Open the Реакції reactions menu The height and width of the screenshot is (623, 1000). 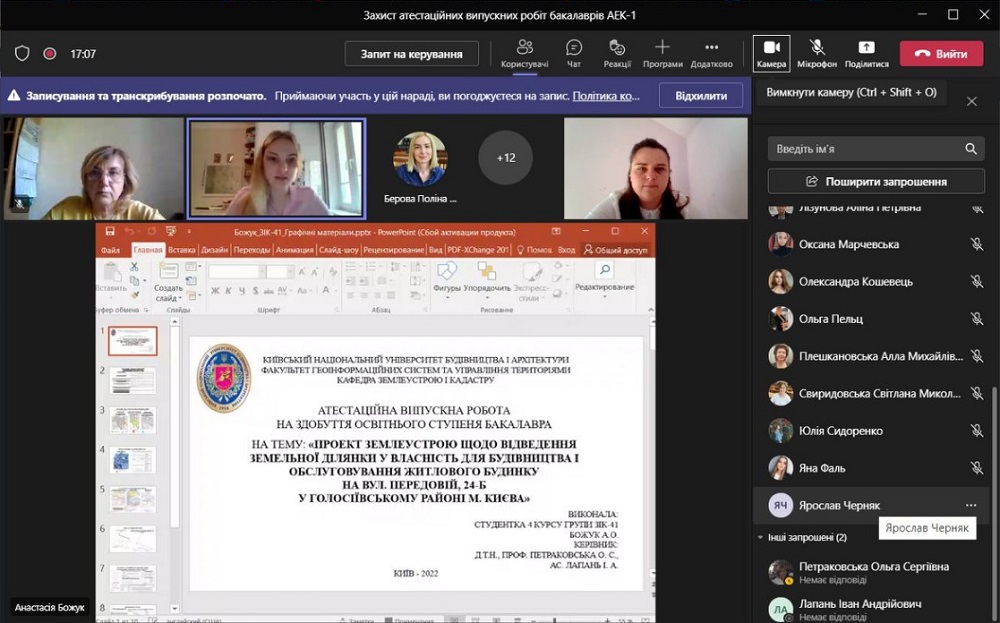coord(617,54)
